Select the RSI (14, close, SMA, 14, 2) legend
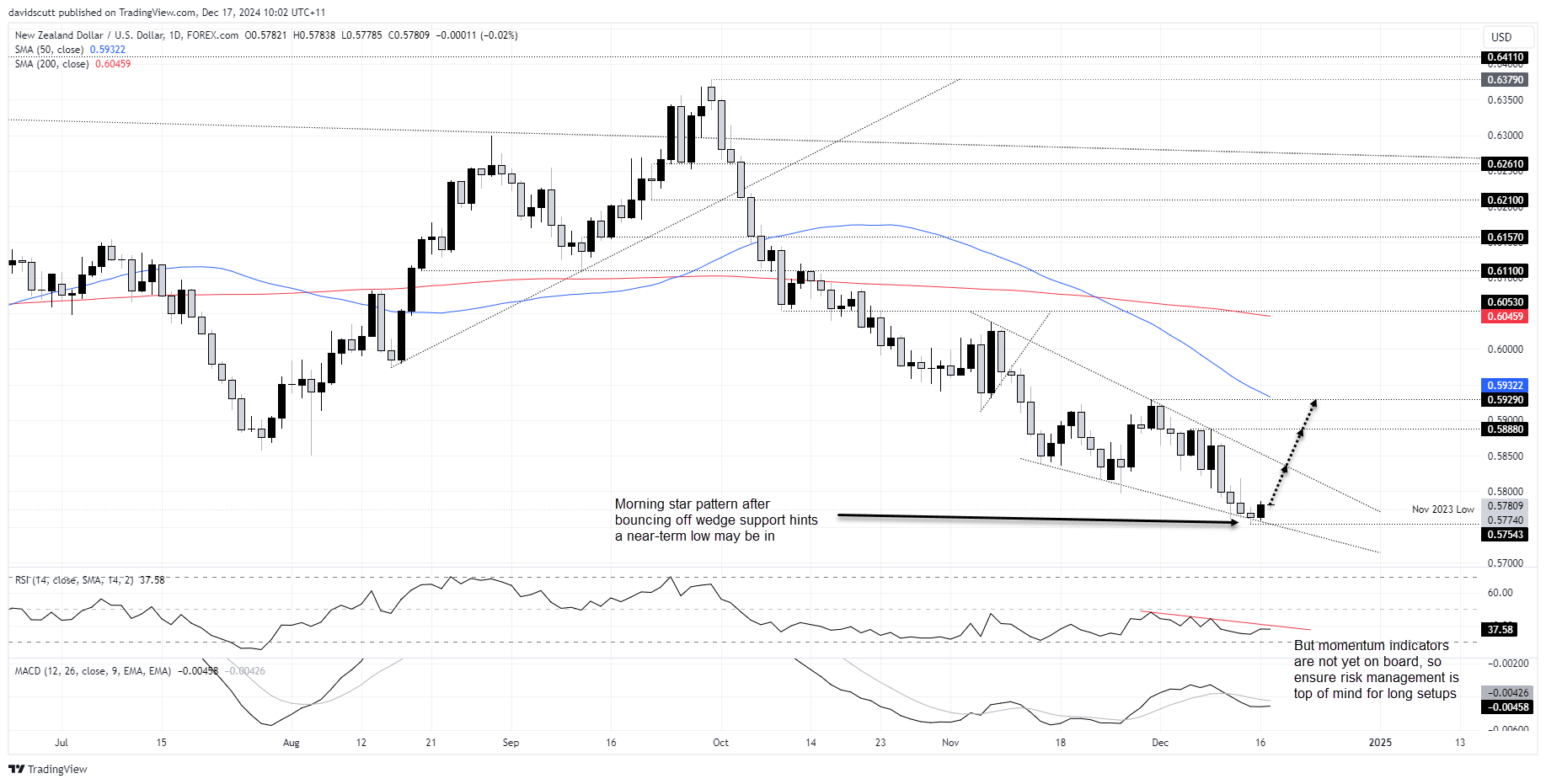 (x=89, y=580)
